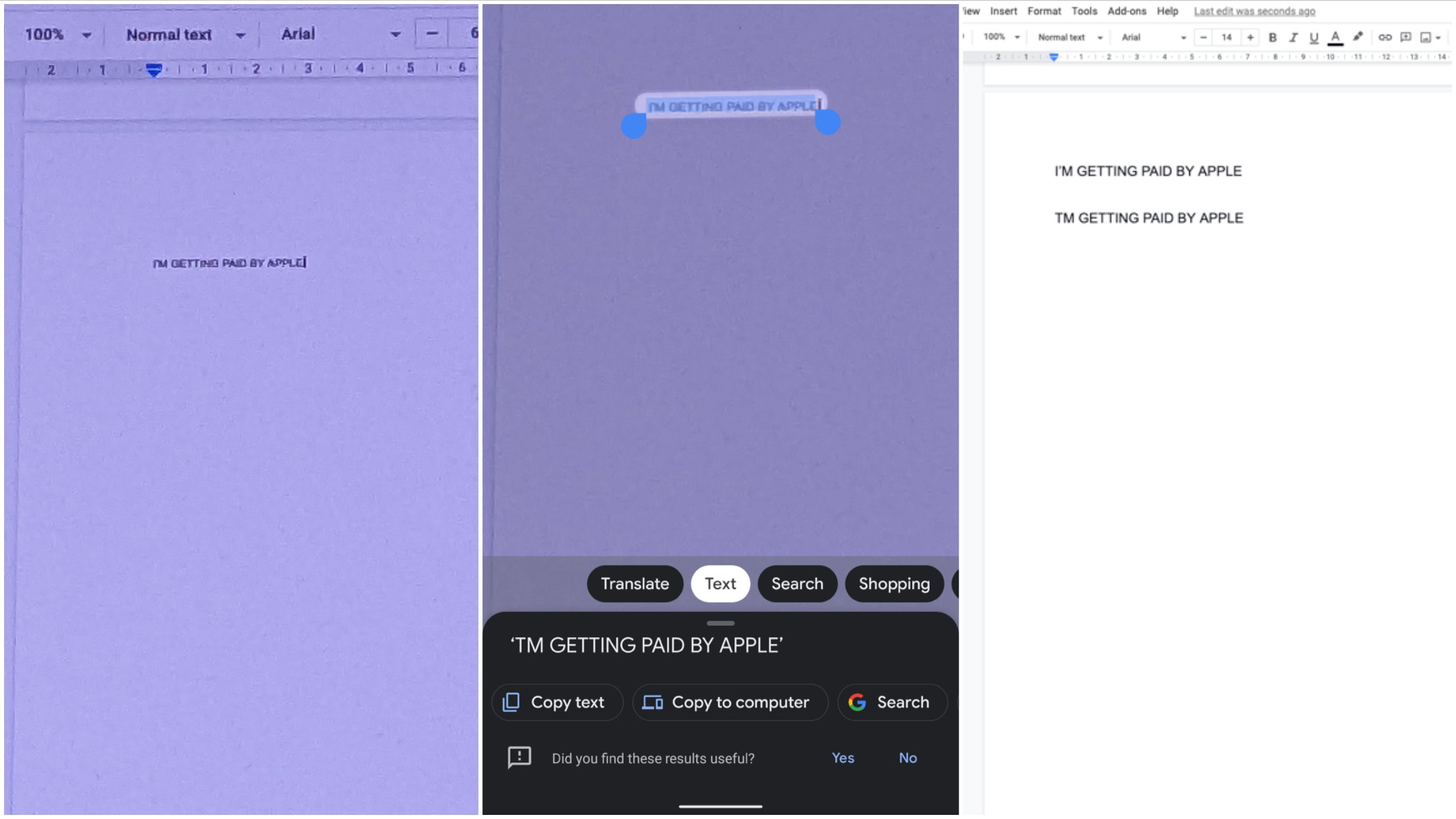Click the insert link icon
This screenshot has width=1456, height=819.
coord(1385,37)
